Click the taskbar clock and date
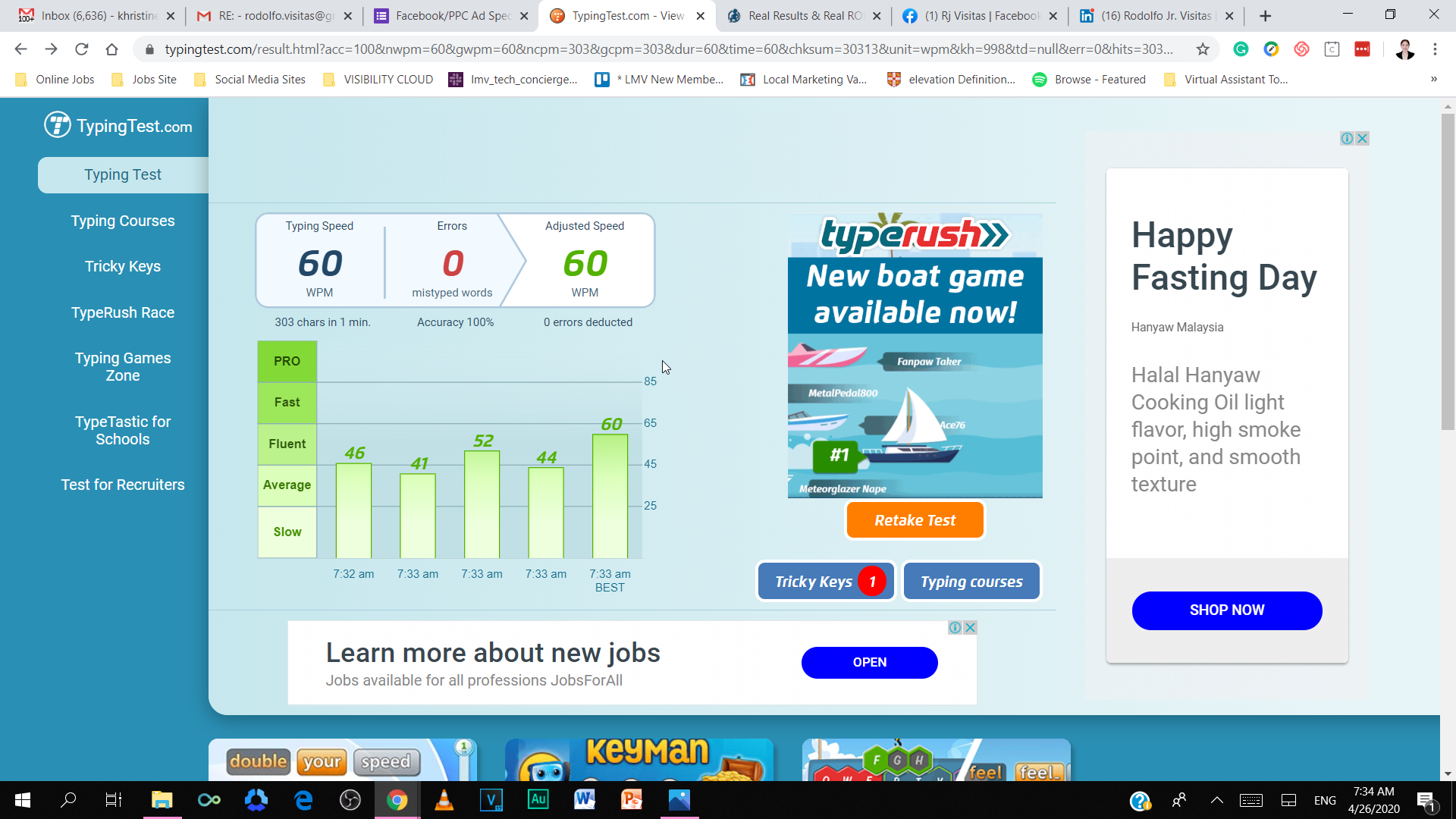This screenshot has width=1456, height=819. 1374,800
